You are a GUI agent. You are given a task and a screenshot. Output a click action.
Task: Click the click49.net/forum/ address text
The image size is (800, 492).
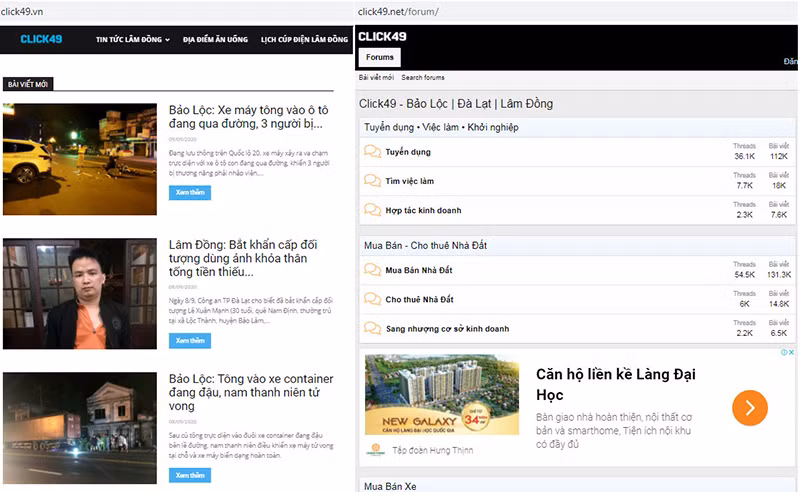point(398,11)
